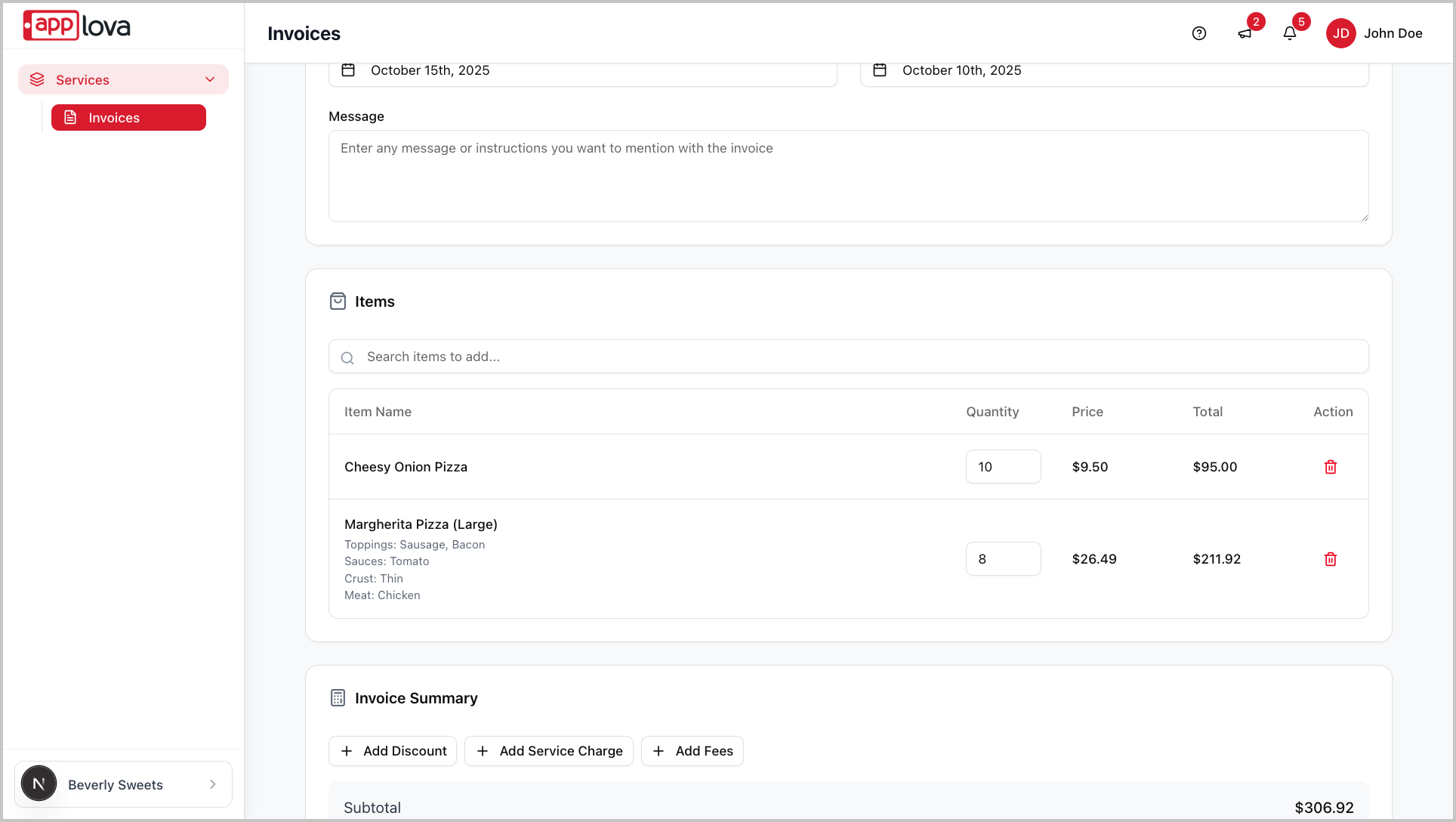The image size is (1456, 822).
Task: Open the notifications bell
Action: (x=1290, y=33)
